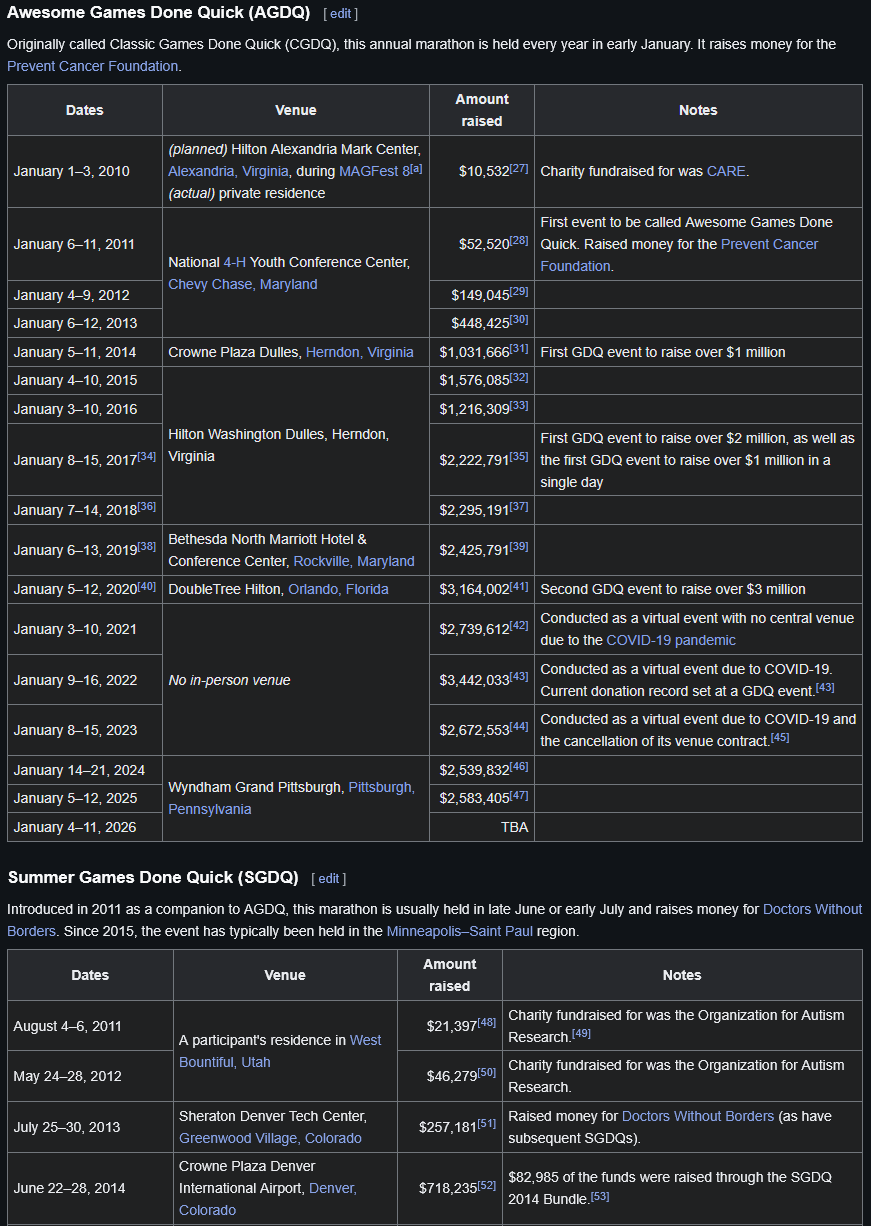Open the Pittsburgh link in Wyndham Grand venue
This screenshot has height=1226, width=871.
(x=381, y=787)
